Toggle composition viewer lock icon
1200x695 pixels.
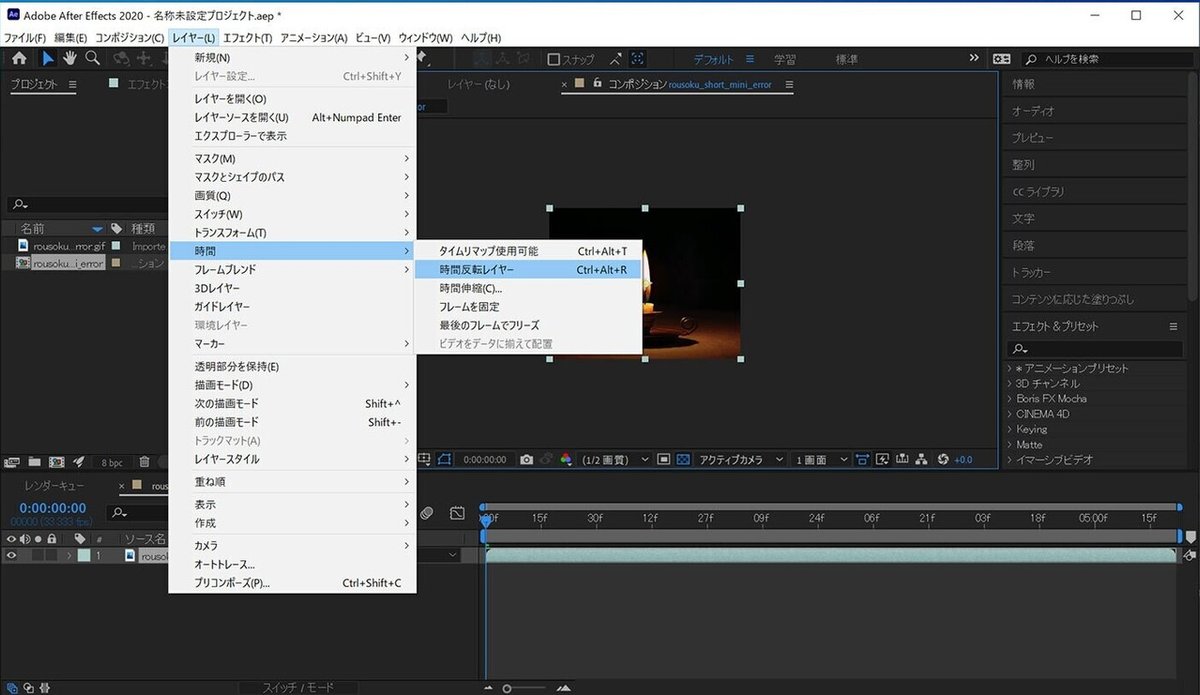coord(597,84)
